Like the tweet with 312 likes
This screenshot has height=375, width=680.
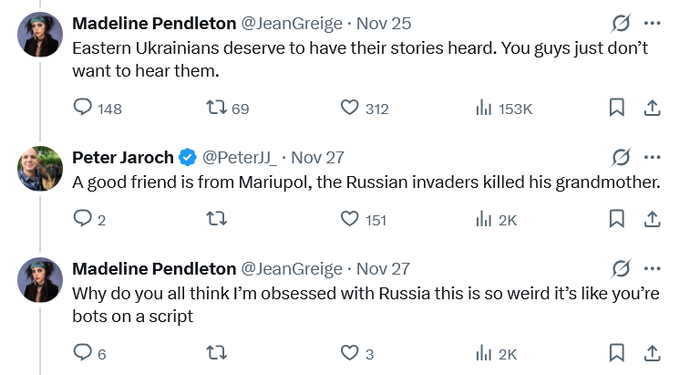coord(364,108)
